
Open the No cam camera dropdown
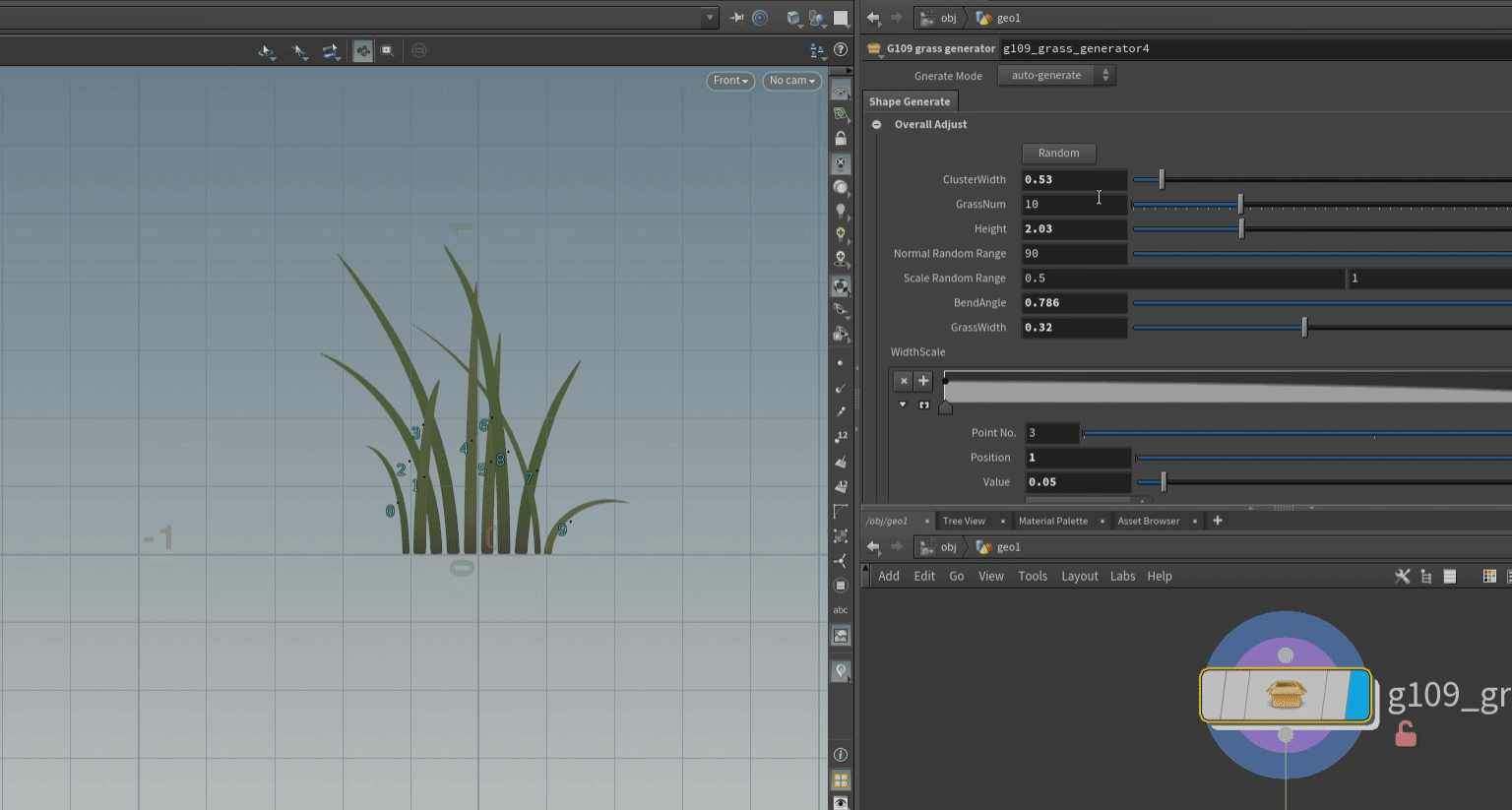click(x=791, y=81)
